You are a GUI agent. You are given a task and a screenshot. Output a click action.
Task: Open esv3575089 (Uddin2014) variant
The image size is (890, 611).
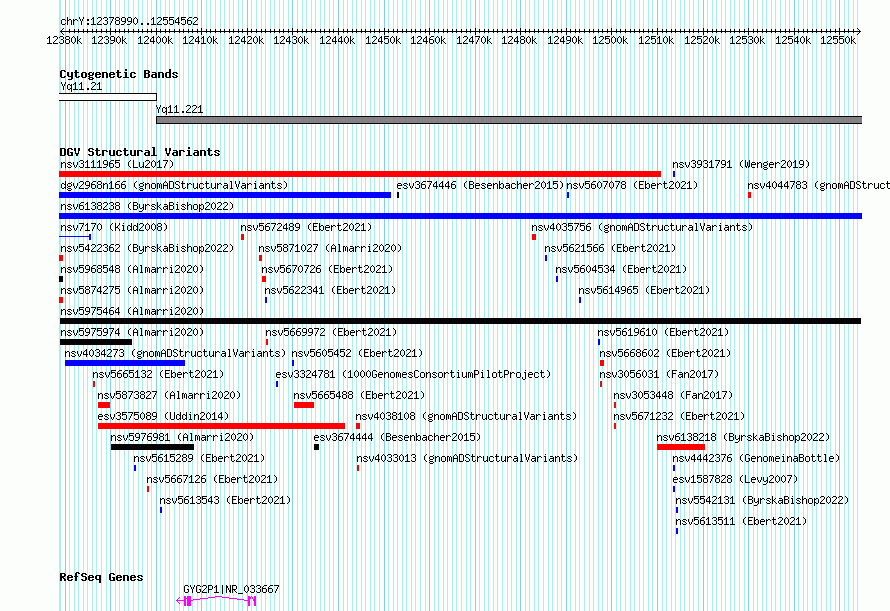163,416
